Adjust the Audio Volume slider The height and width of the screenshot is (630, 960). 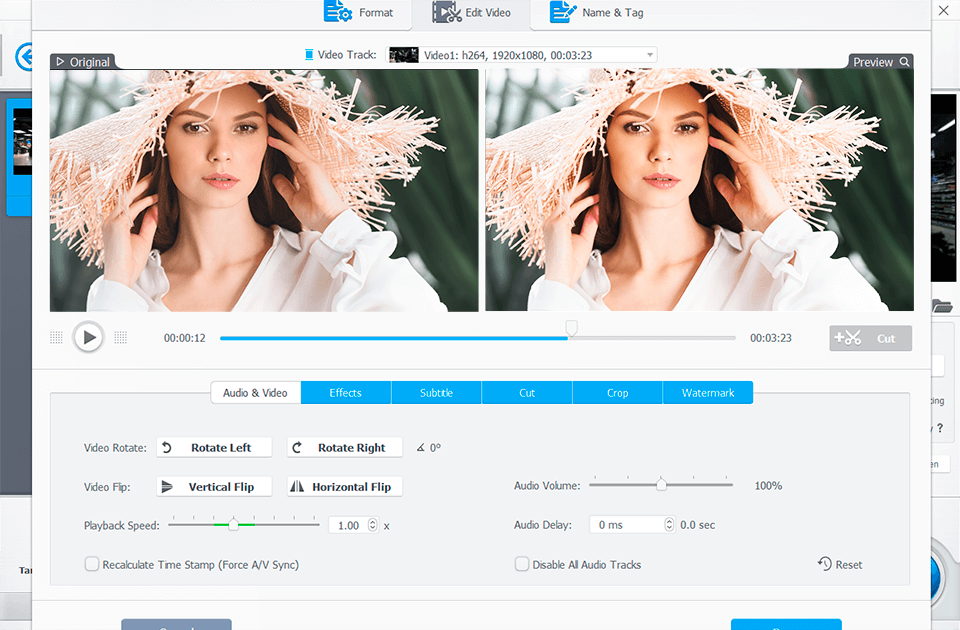tap(660, 484)
